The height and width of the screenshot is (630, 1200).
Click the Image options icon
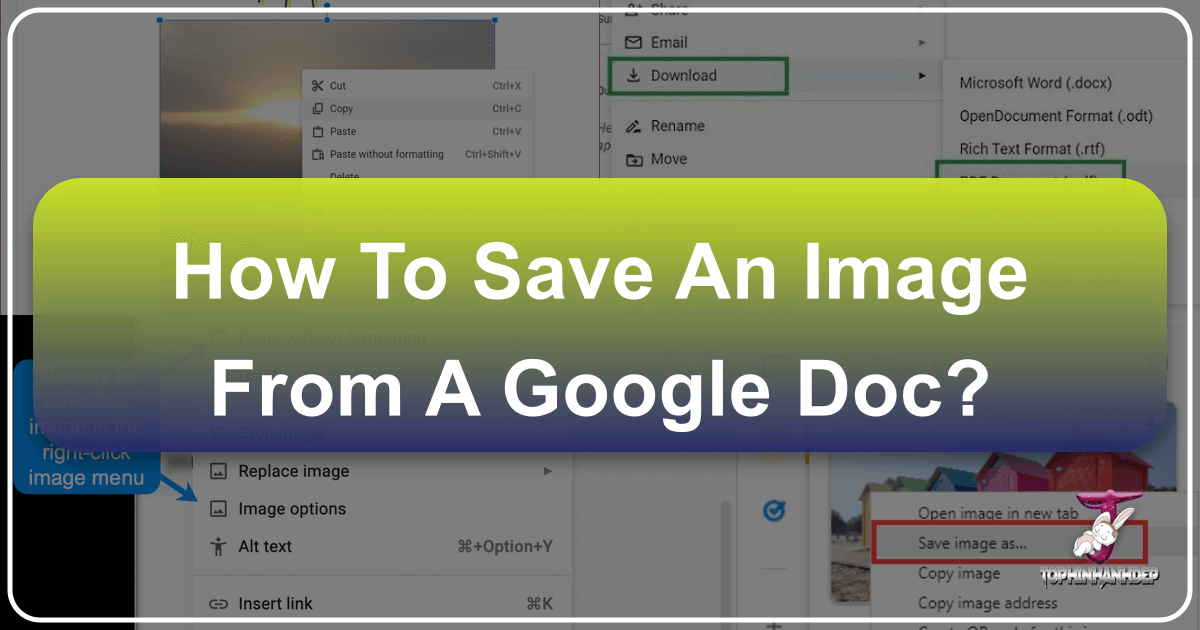tap(218, 509)
